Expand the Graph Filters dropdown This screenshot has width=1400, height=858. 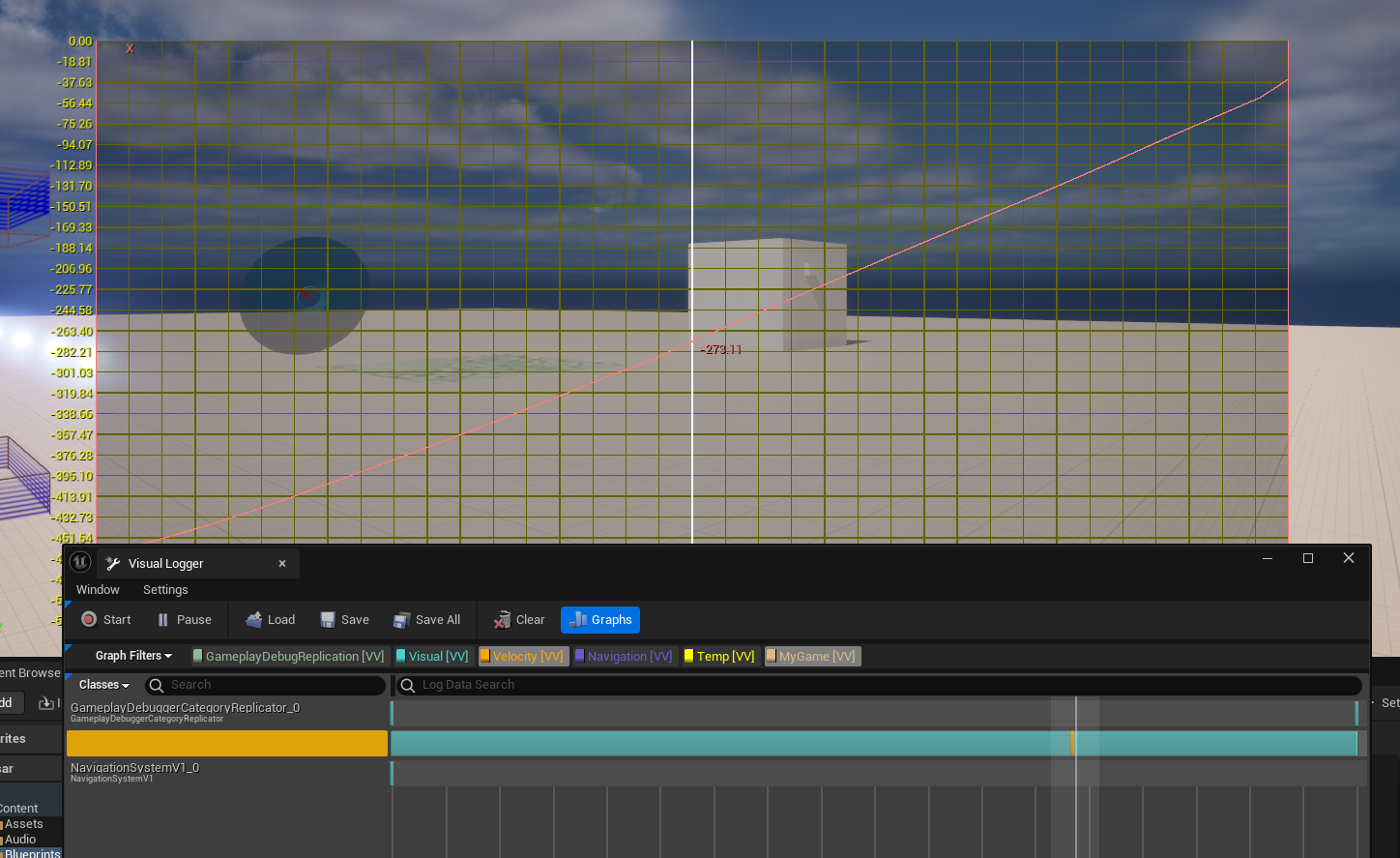(x=133, y=656)
